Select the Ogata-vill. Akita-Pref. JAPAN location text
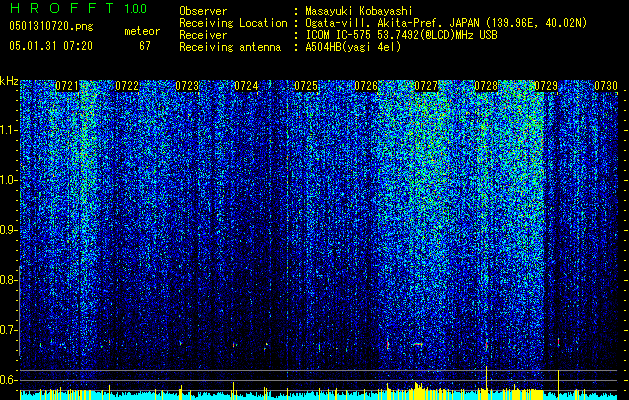 pyautogui.click(x=446, y=23)
